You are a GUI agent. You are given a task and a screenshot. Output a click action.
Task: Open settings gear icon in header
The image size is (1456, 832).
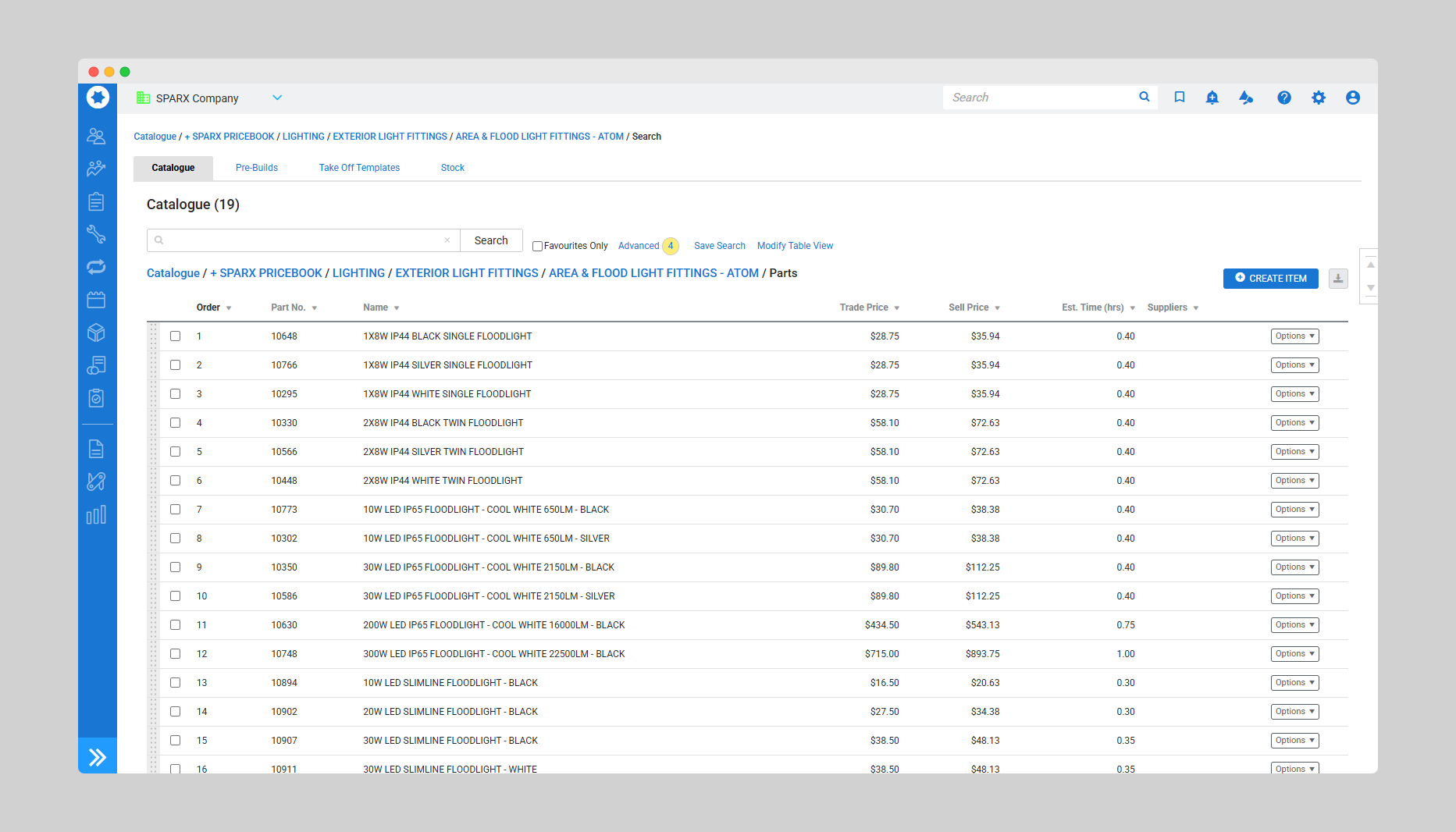click(x=1318, y=98)
